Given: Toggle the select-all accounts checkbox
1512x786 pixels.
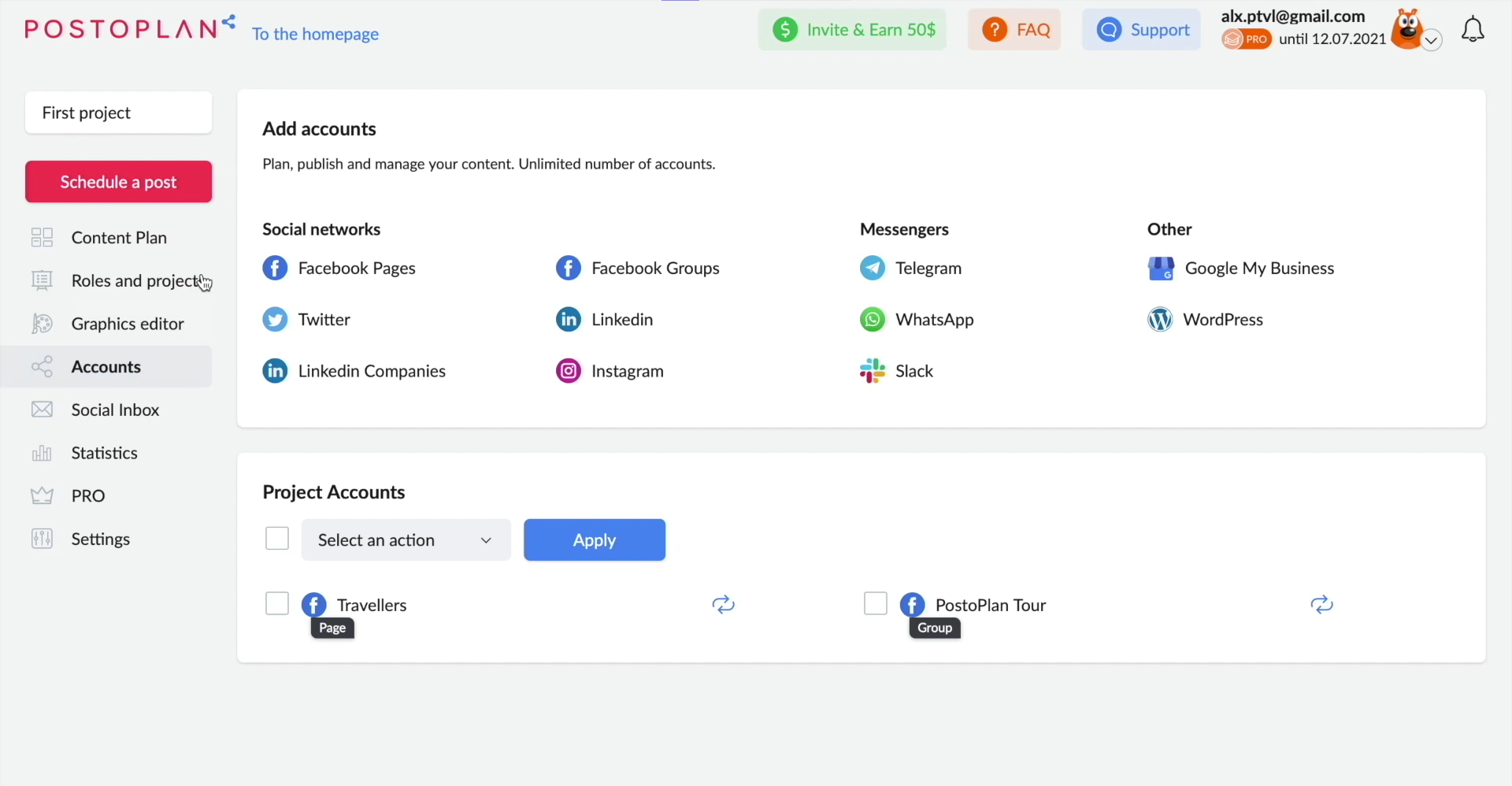Looking at the screenshot, I should pos(277,538).
